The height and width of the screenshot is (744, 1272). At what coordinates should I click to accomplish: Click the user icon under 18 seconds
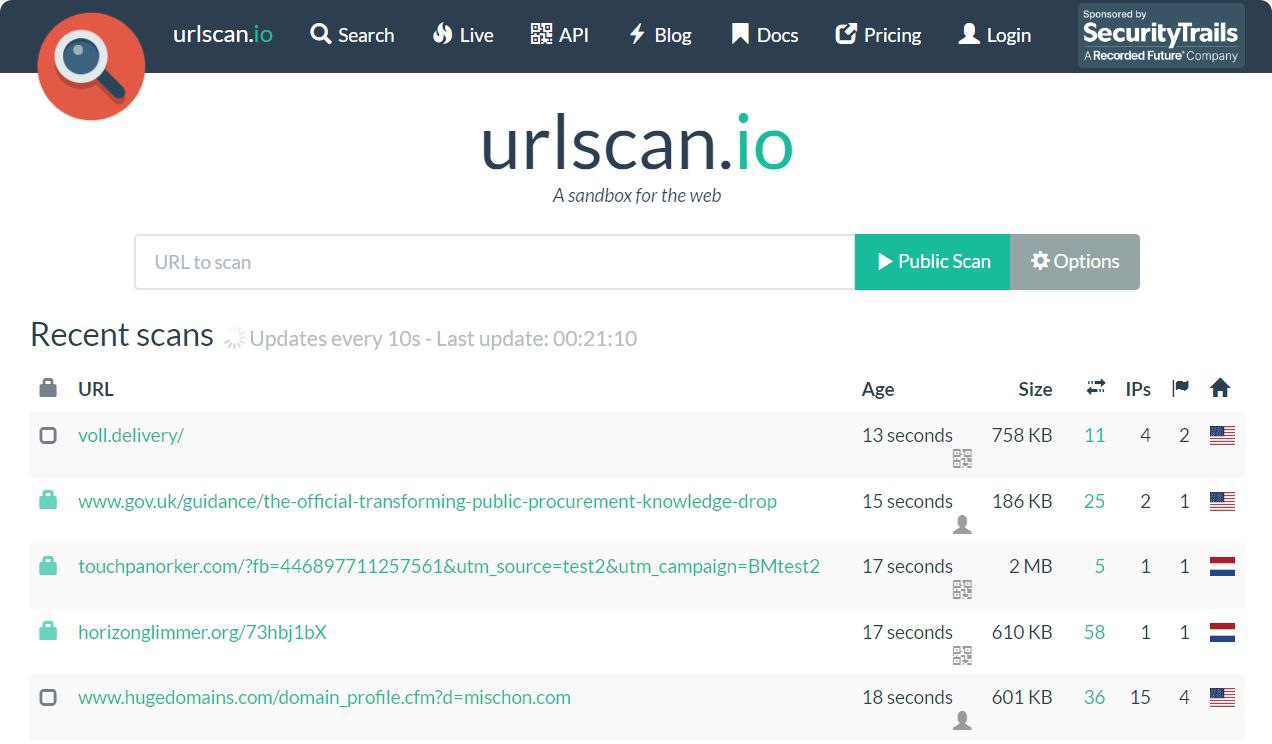(x=962, y=720)
